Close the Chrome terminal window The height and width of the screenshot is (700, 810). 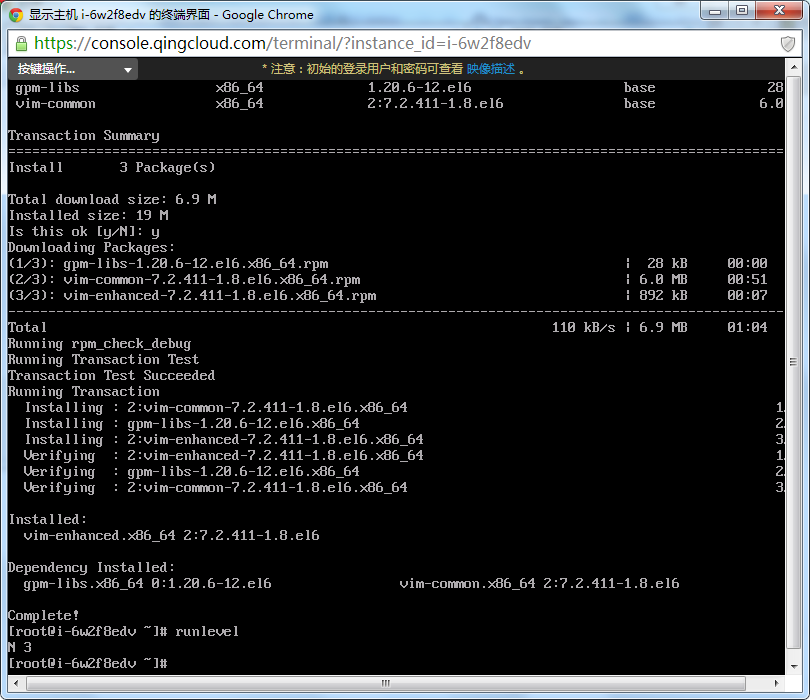(779, 11)
